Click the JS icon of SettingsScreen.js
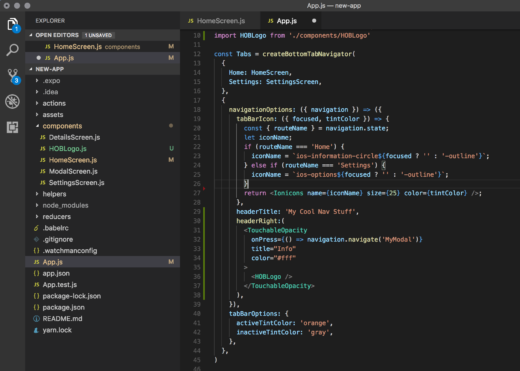This screenshot has height=371, width=520. pos(43,183)
